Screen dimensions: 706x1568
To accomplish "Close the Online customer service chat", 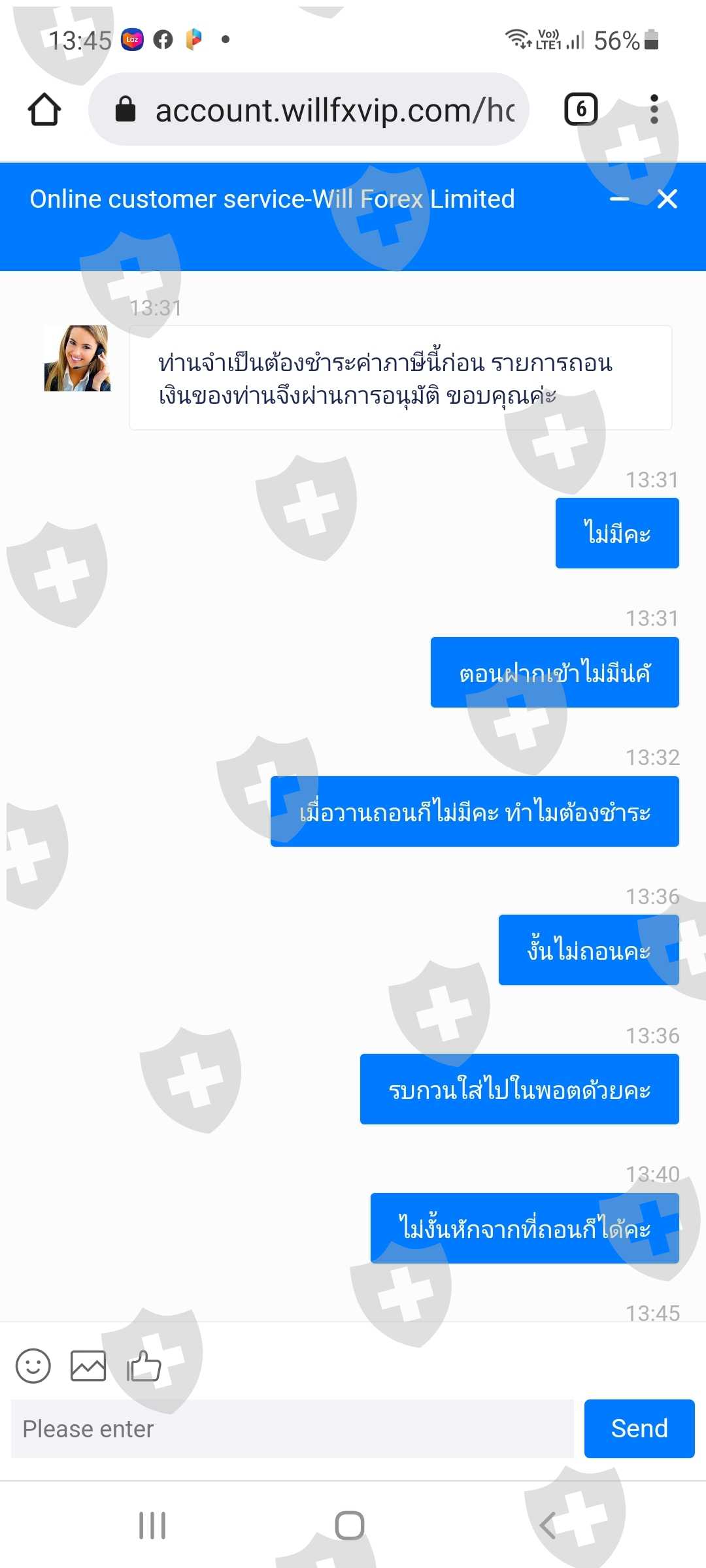I will click(x=667, y=199).
